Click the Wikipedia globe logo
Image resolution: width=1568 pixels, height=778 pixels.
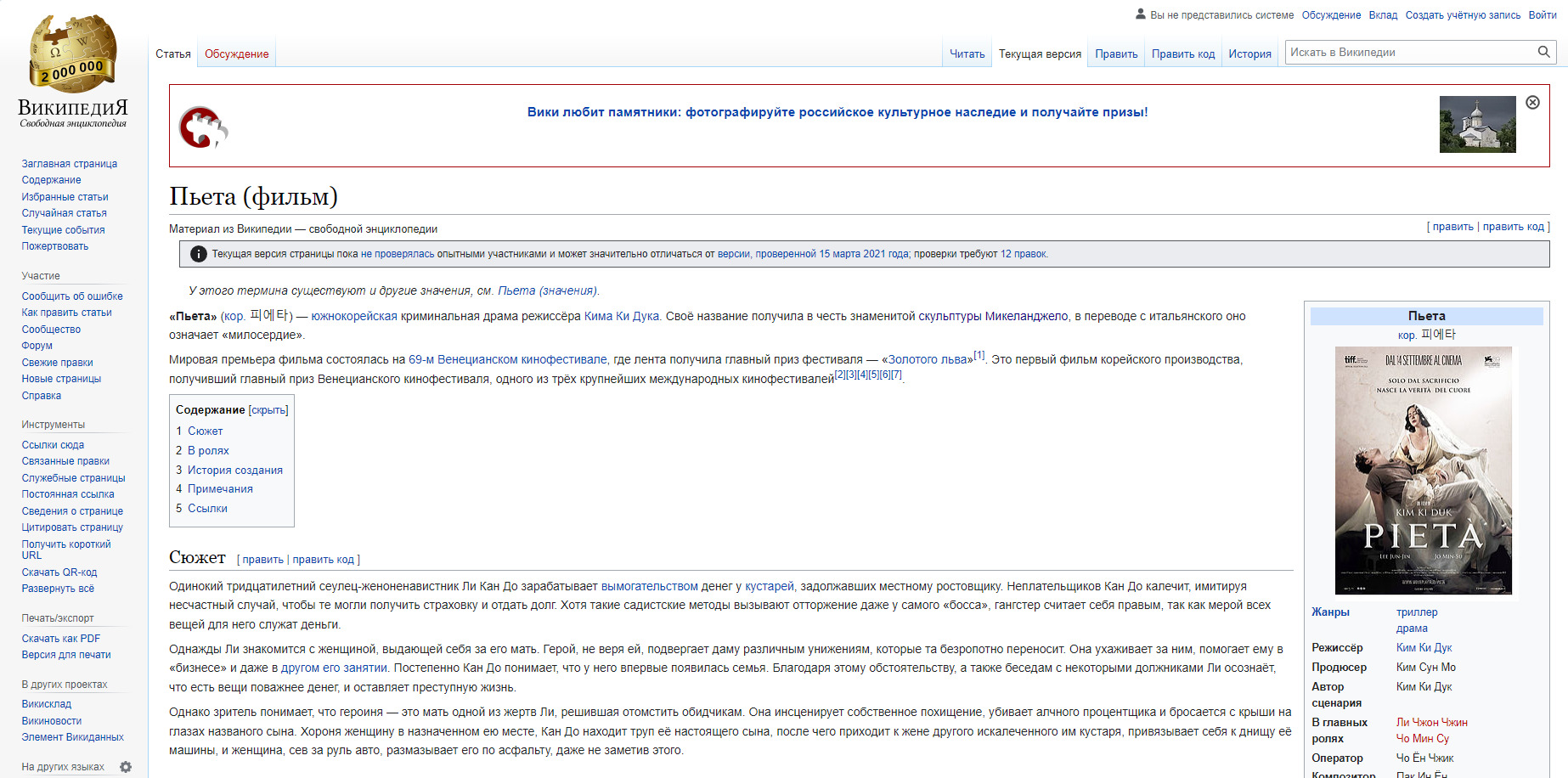pyautogui.click(x=72, y=54)
